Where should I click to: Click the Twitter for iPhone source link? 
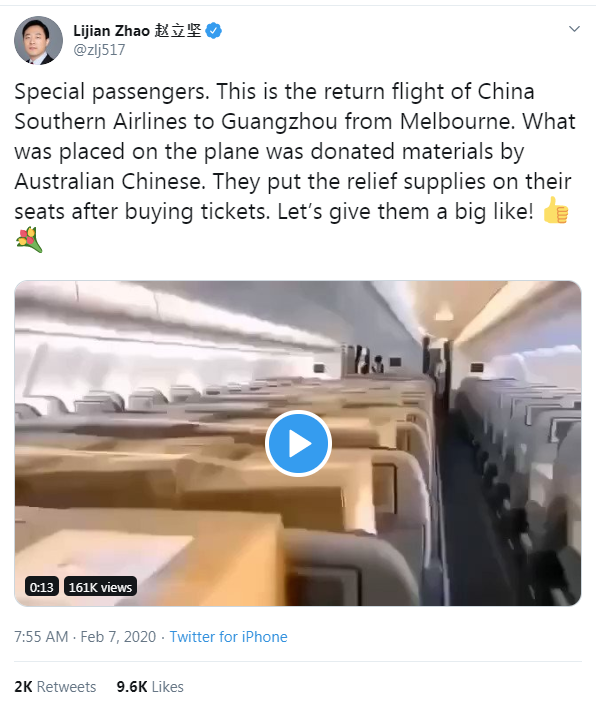pyautogui.click(x=228, y=637)
